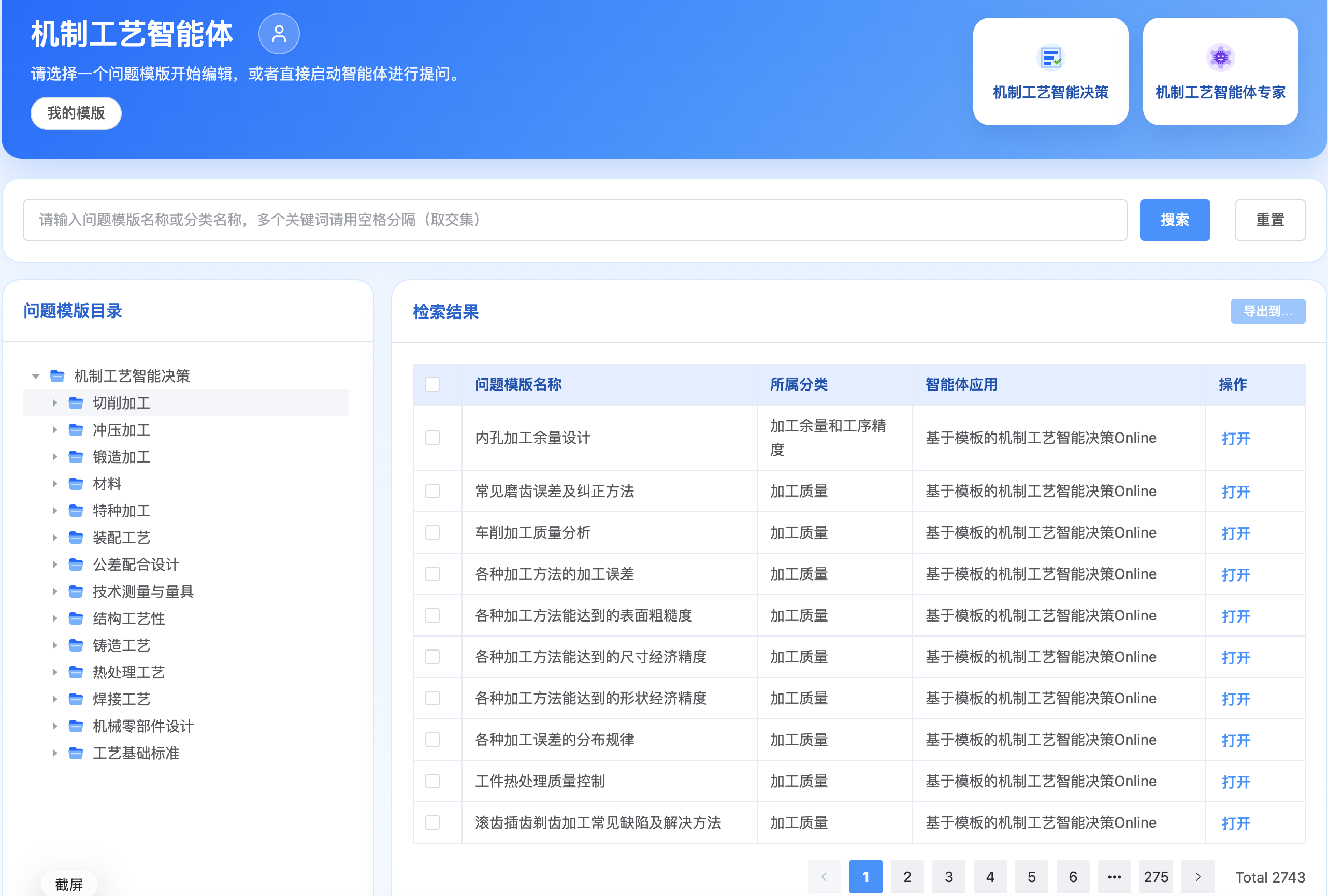Expand the 机械零部件设计 tree node
This screenshot has width=1328, height=896.
pyautogui.click(x=55, y=726)
